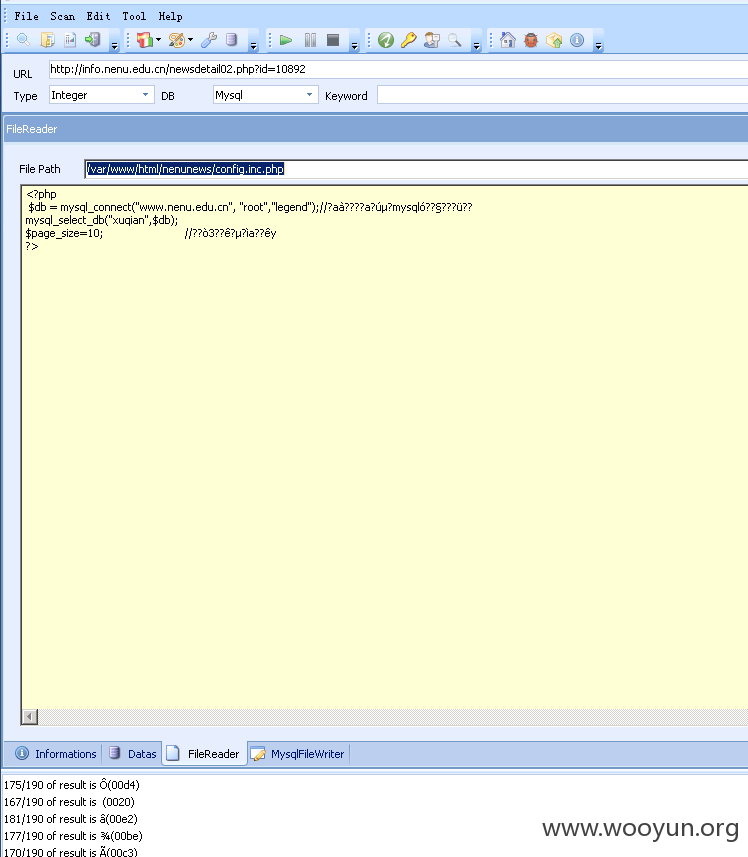Click the user with card icon
The width and height of the screenshot is (748, 857).
point(432,40)
